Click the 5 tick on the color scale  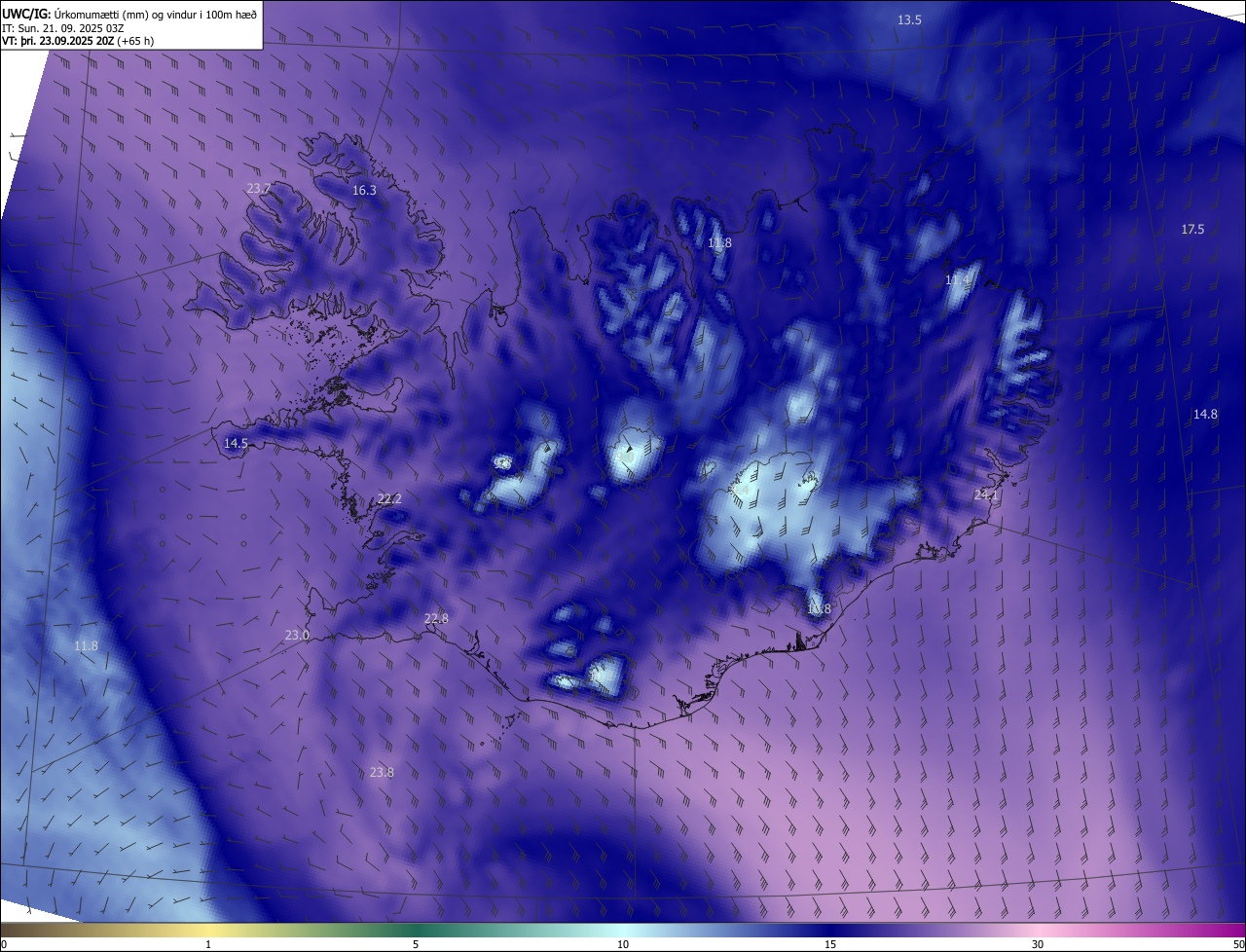pos(416,944)
